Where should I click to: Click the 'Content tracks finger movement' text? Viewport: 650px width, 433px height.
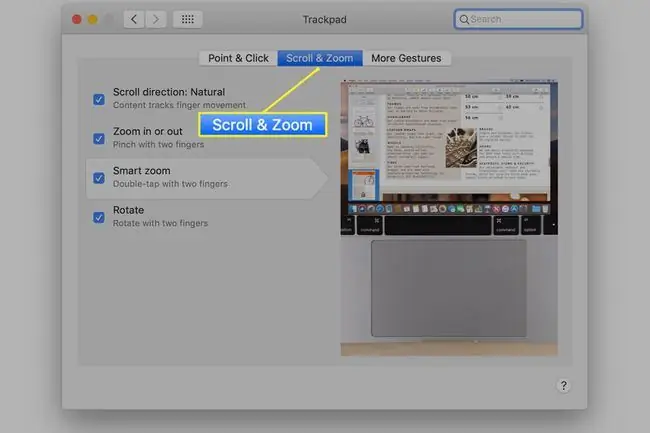click(179, 105)
